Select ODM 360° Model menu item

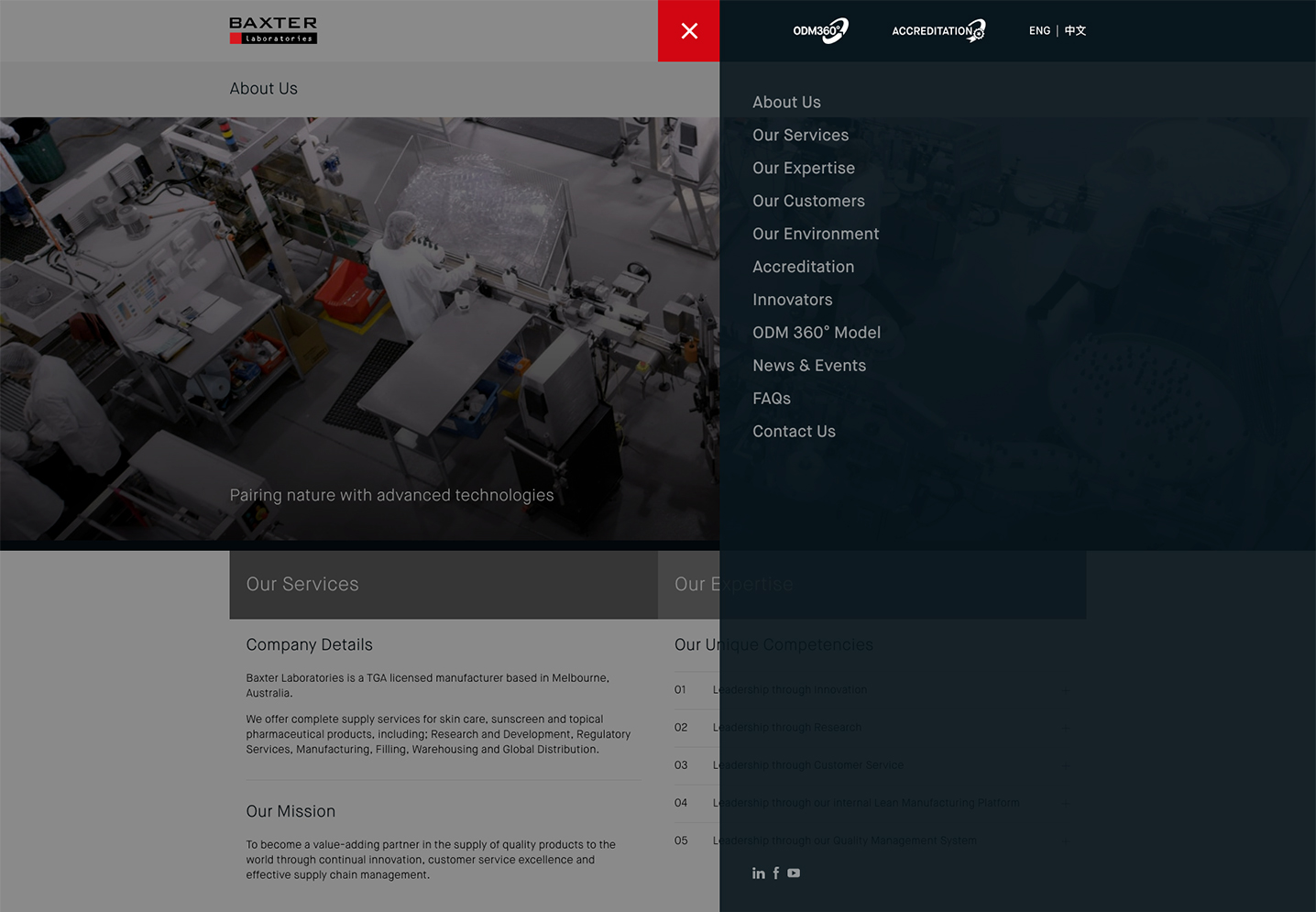[x=817, y=334]
